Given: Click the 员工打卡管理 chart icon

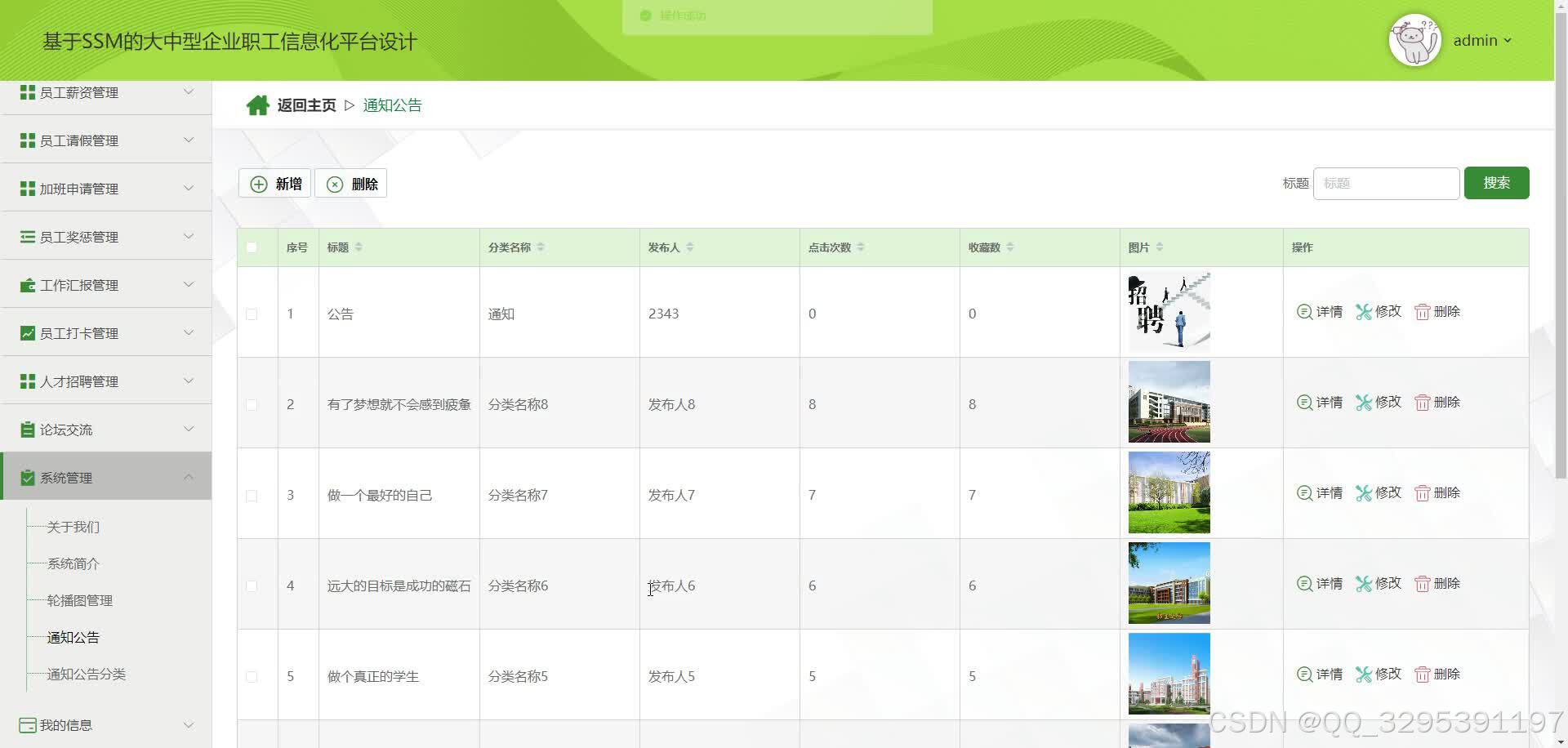Looking at the screenshot, I should [x=28, y=333].
